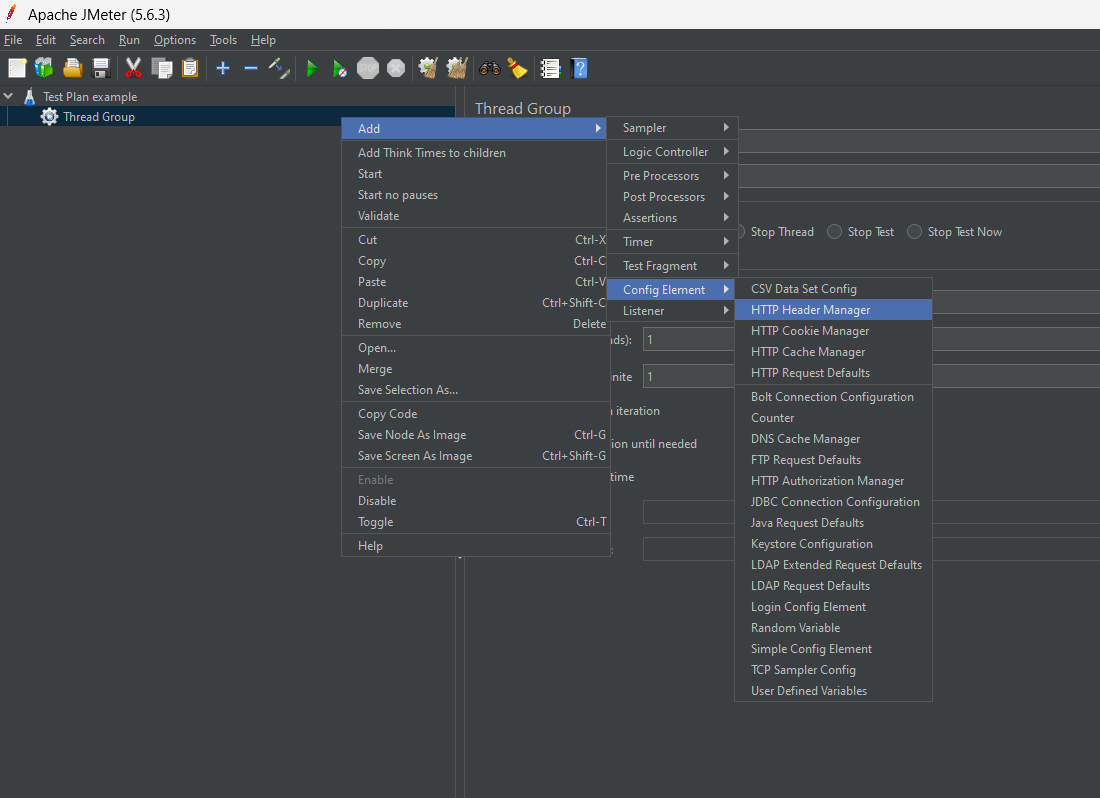
Task: Click the Open file folder icon
Action: click(x=73, y=68)
